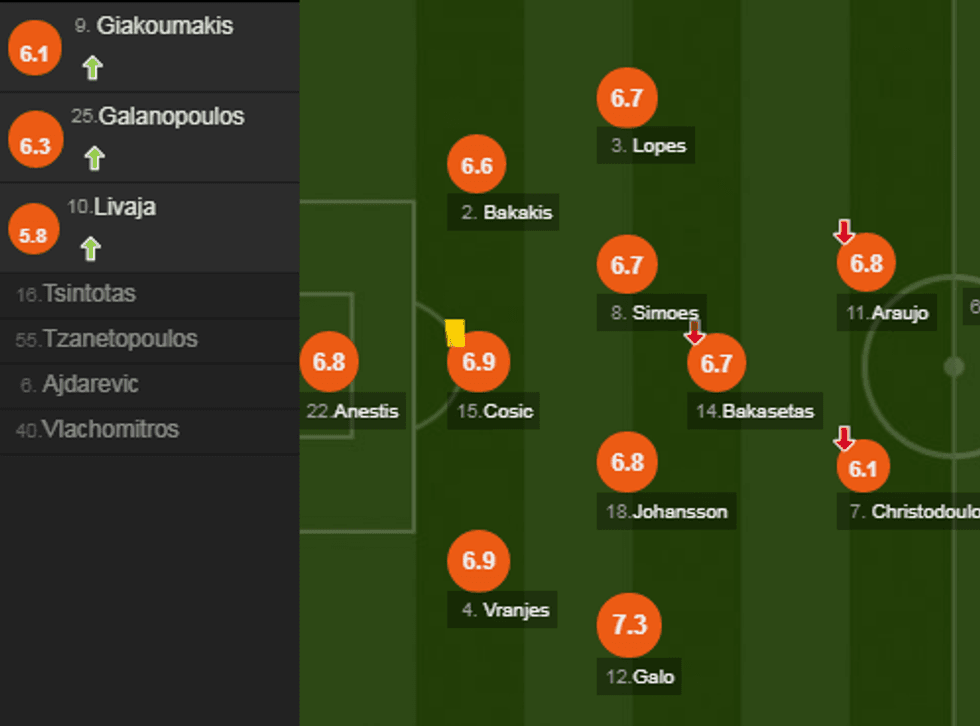The image size is (980, 726).
Task: Click the green sub-on arrow under Giakoumakis
Action: click(x=93, y=67)
